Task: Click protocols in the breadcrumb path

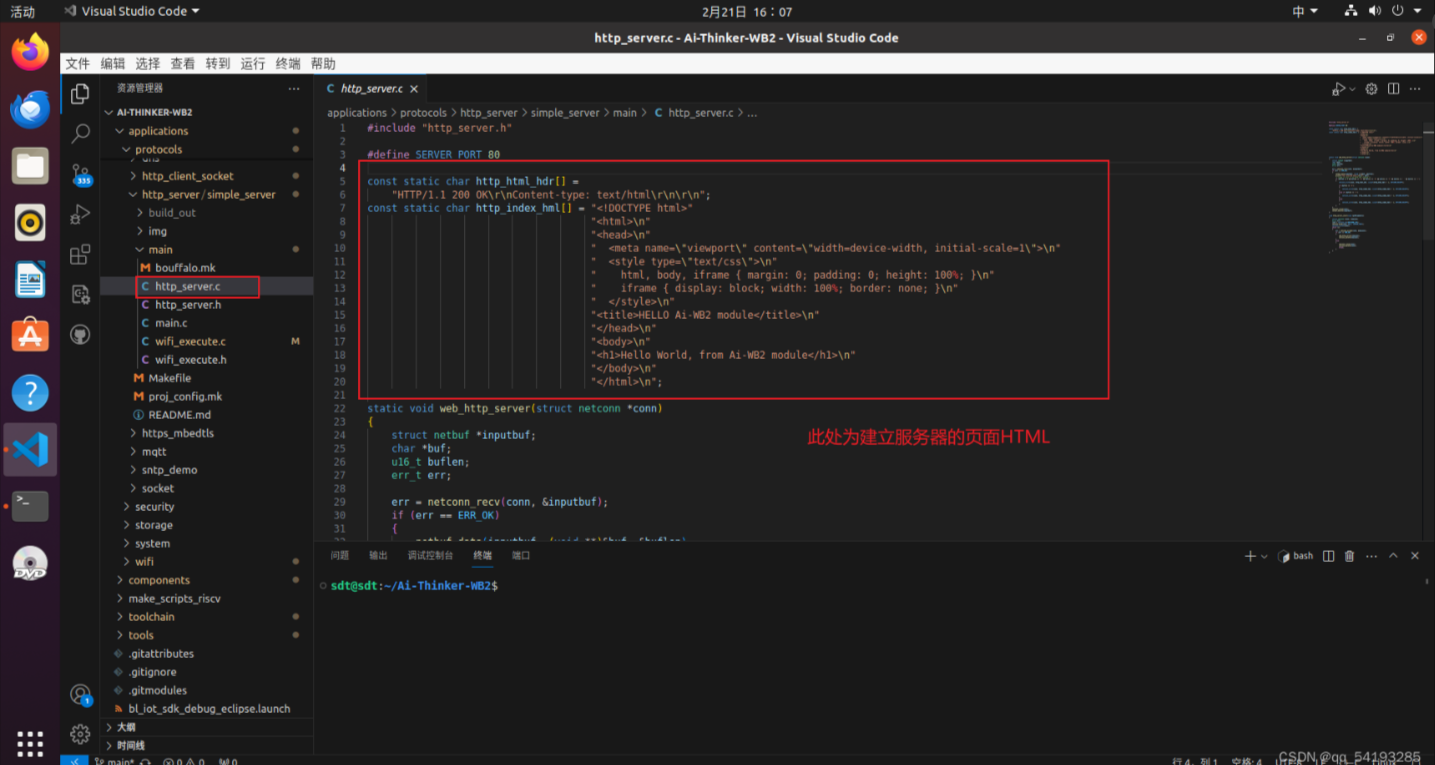Action: tap(424, 113)
